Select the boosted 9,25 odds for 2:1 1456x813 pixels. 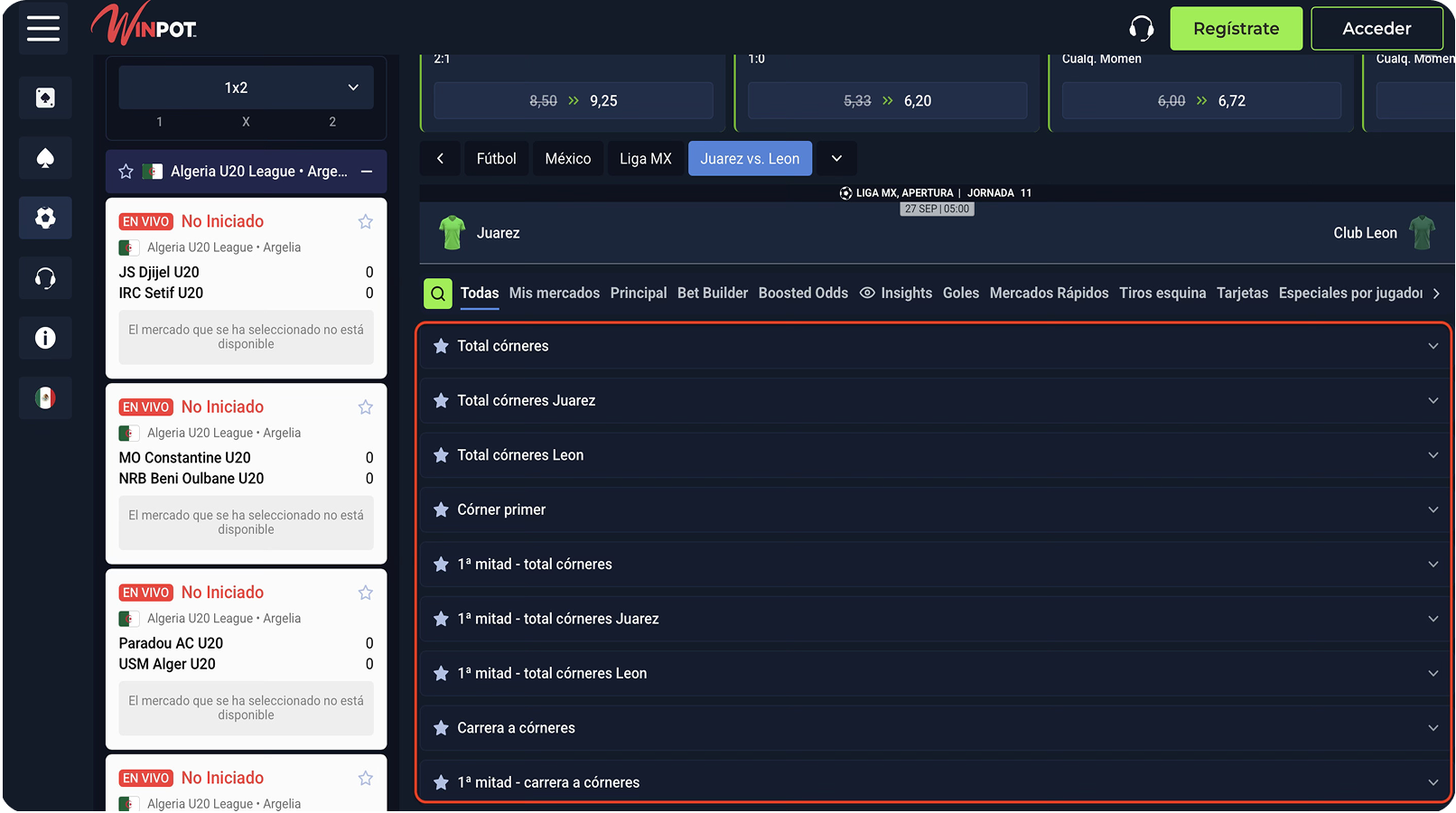(574, 101)
